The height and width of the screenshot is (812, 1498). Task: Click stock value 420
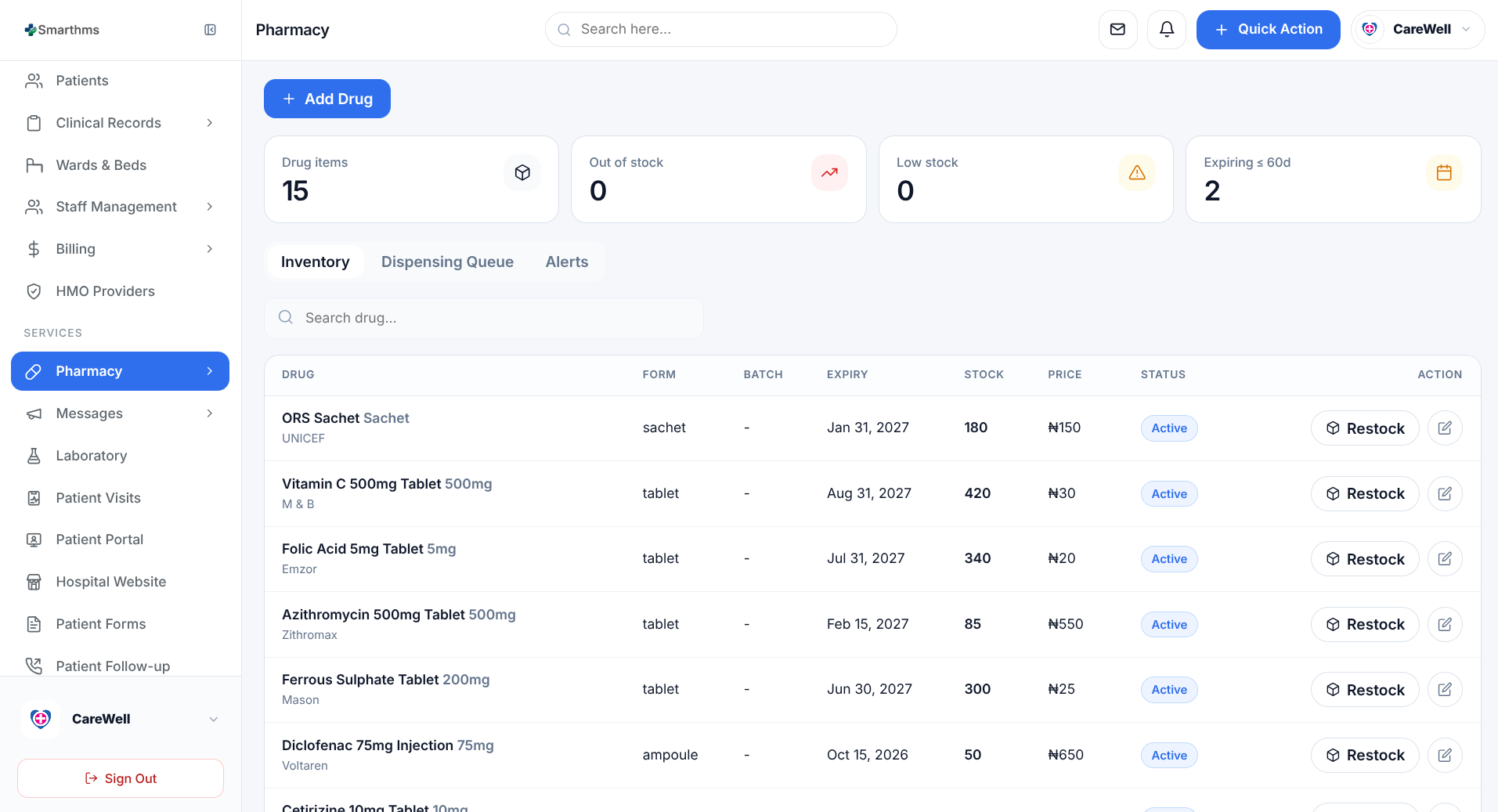tap(977, 493)
